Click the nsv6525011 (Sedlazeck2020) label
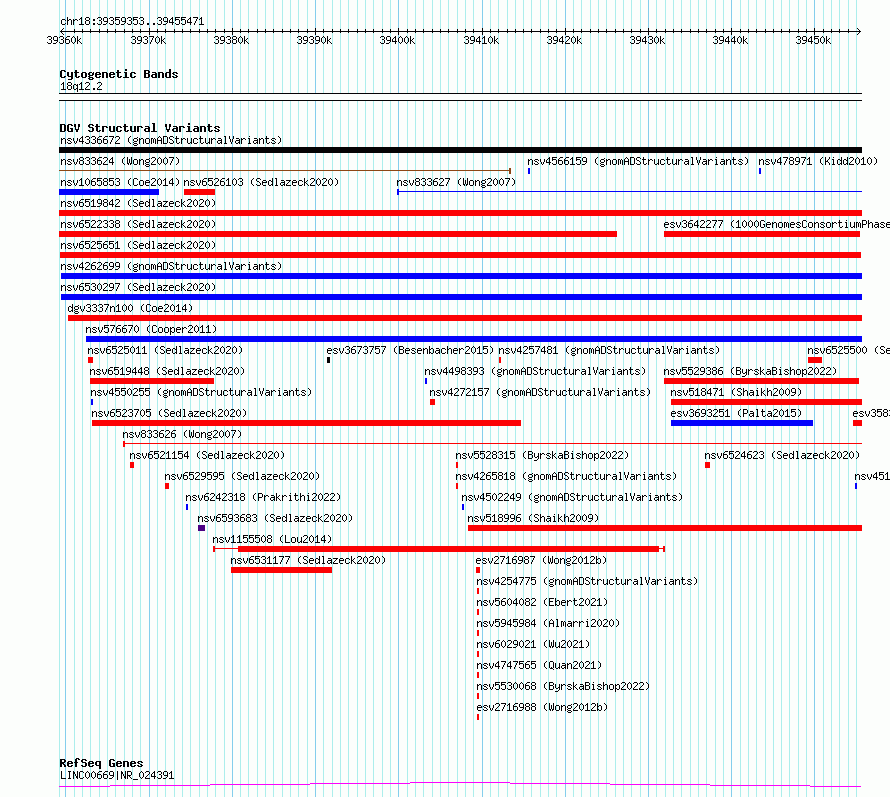890x797 pixels. (165, 350)
